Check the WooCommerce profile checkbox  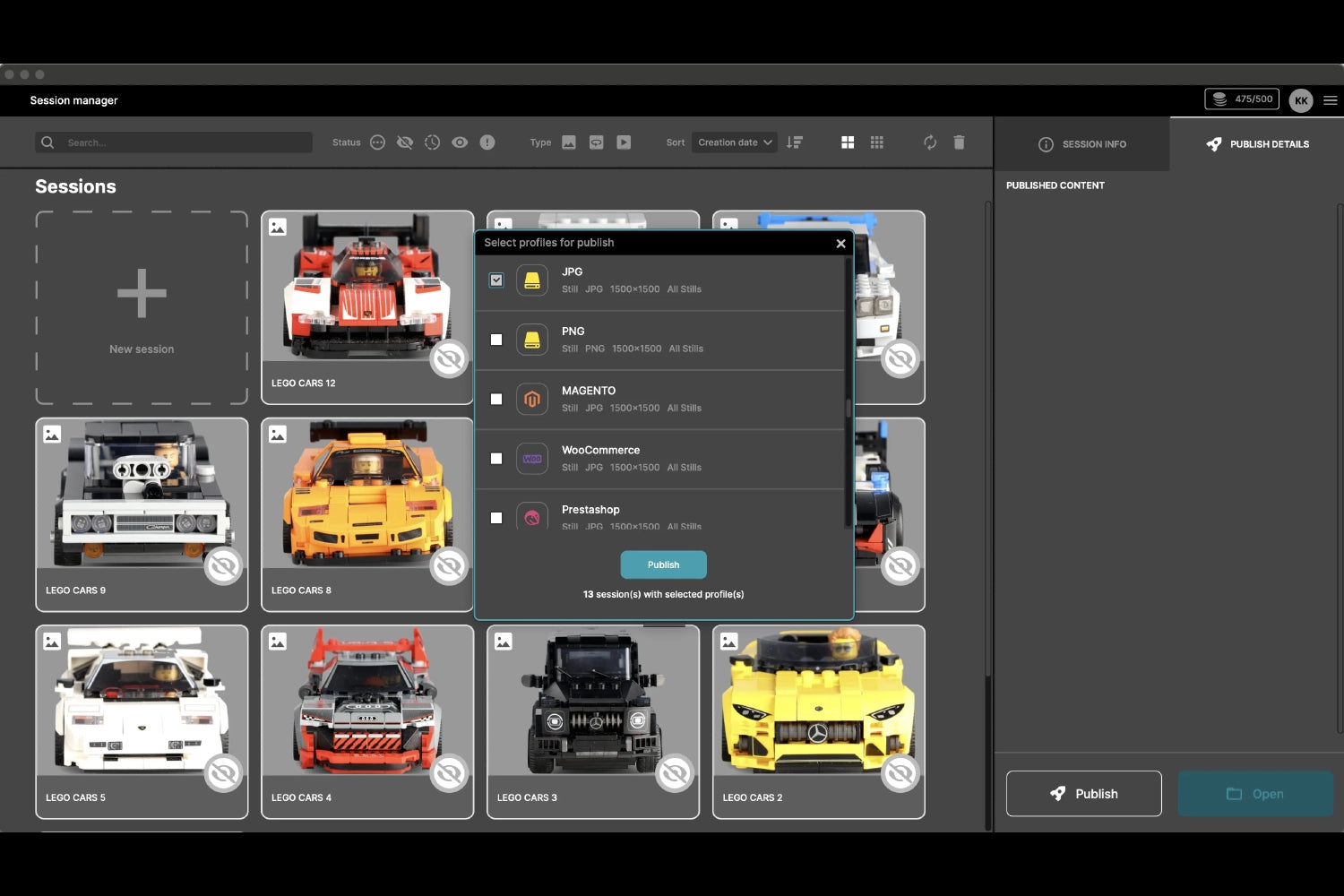[x=496, y=459]
